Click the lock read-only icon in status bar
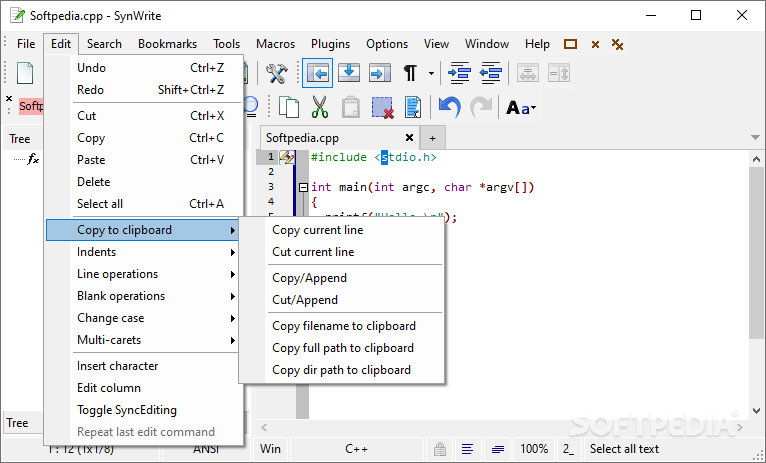 point(440,449)
